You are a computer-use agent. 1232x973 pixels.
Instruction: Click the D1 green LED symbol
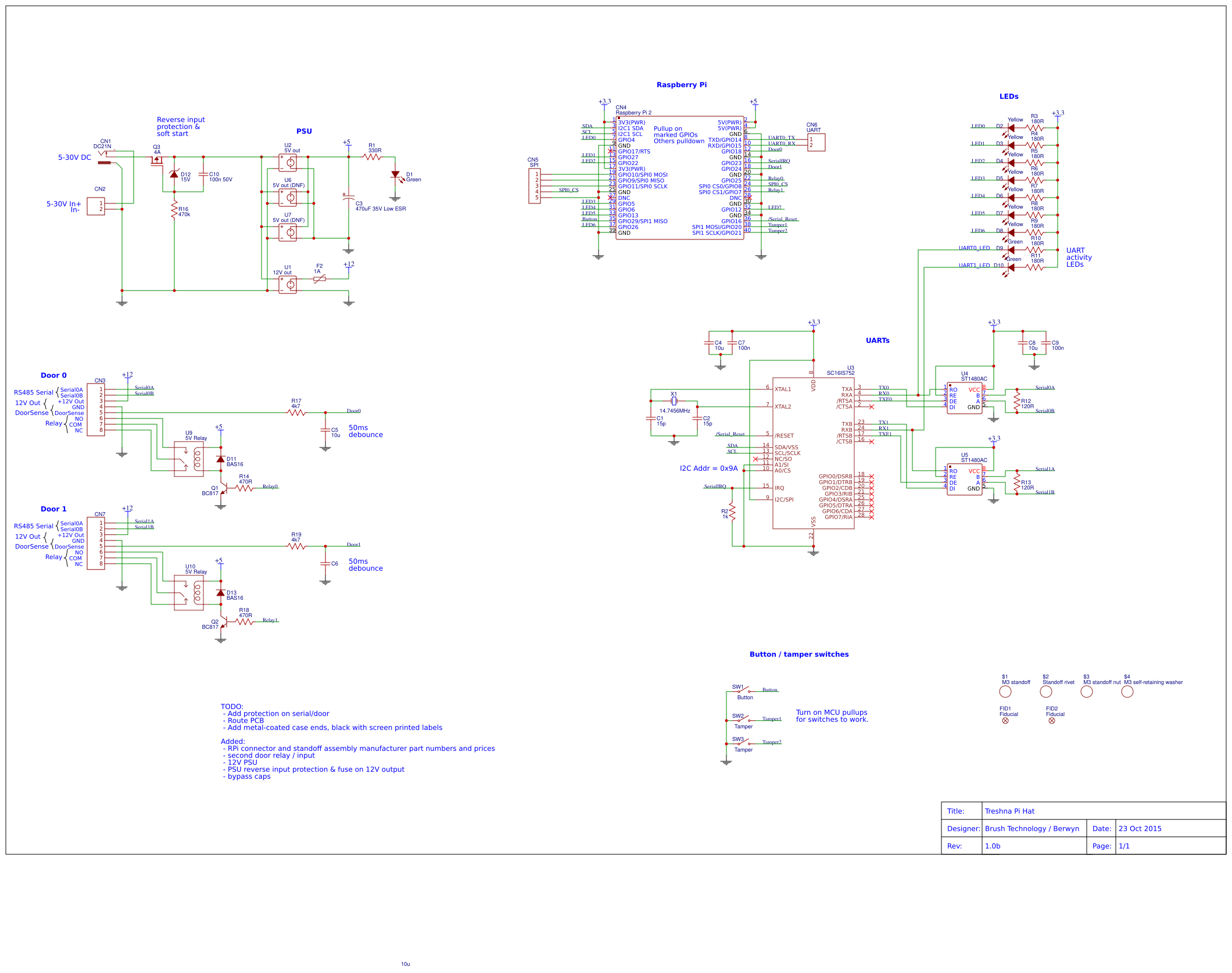pyautogui.click(x=395, y=174)
